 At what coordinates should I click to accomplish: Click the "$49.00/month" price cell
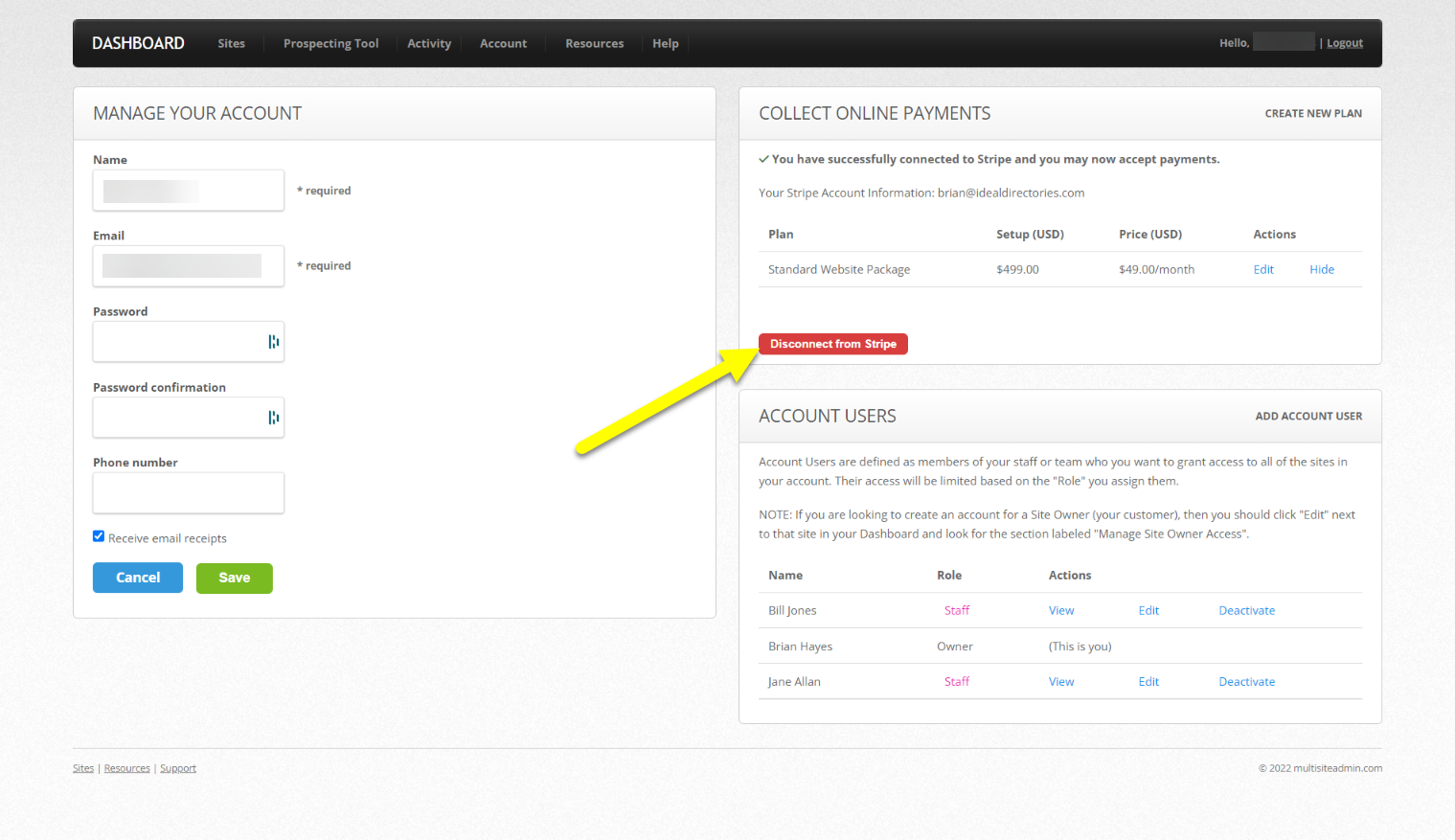coord(1156,269)
